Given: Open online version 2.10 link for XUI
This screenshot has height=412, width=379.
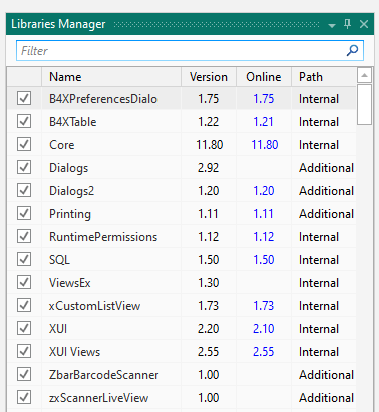Looking at the screenshot, I should pos(264,329).
